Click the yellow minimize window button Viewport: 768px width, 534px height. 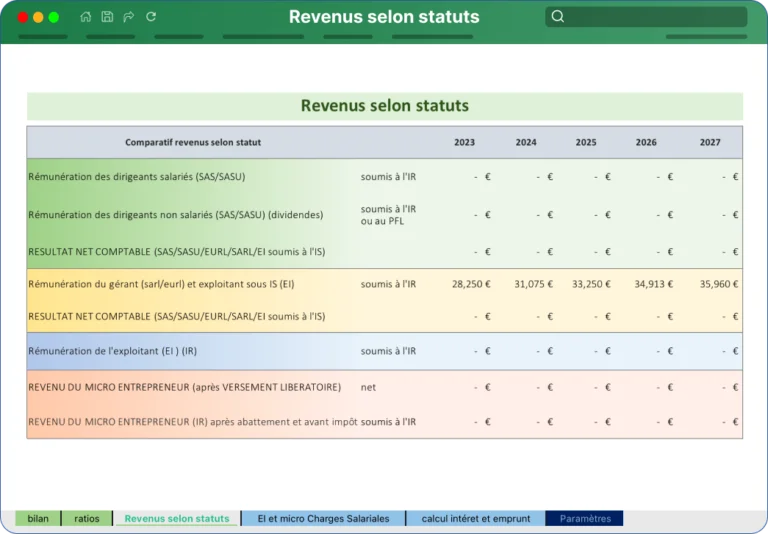[x=38, y=18]
